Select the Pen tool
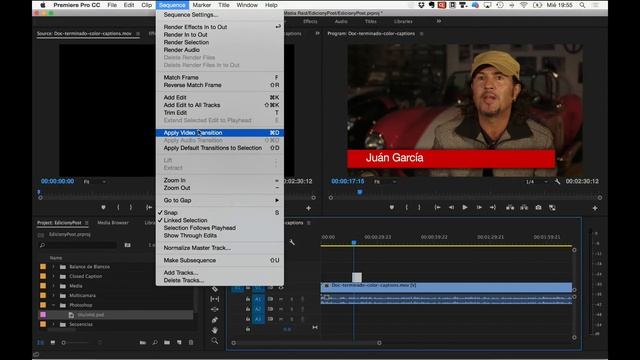 (x=215, y=320)
